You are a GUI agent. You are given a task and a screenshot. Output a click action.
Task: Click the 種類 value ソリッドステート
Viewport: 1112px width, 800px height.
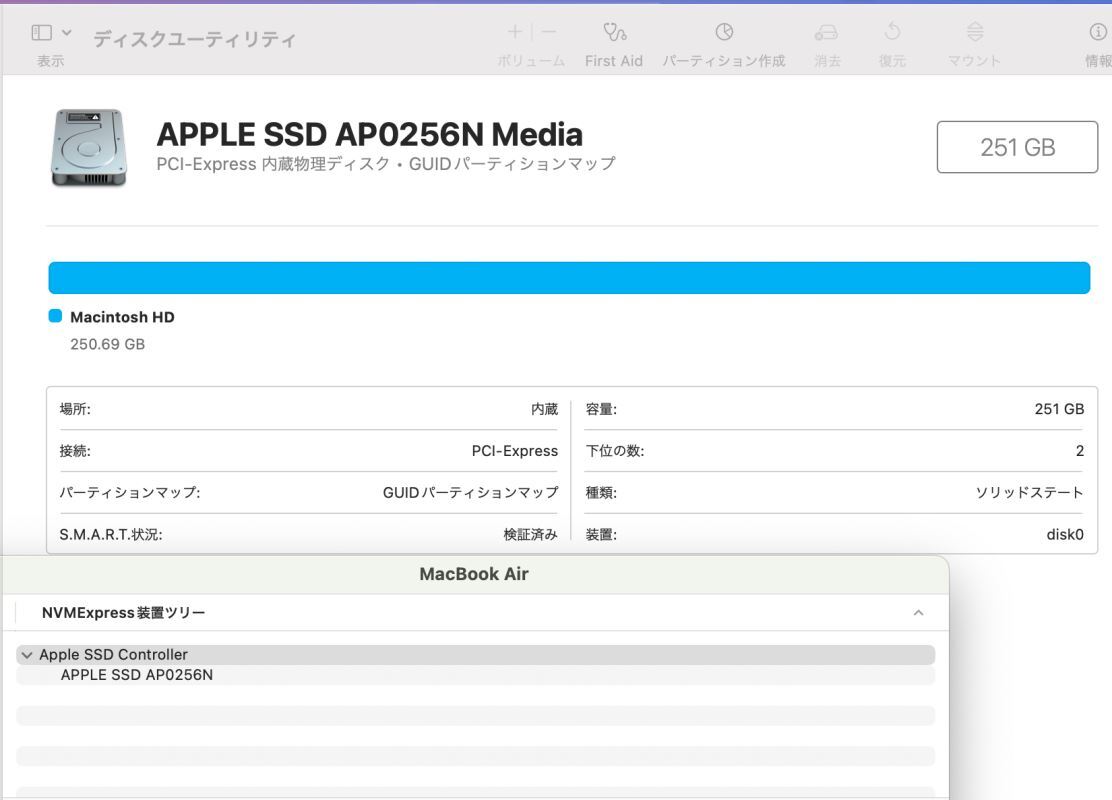coord(1029,493)
